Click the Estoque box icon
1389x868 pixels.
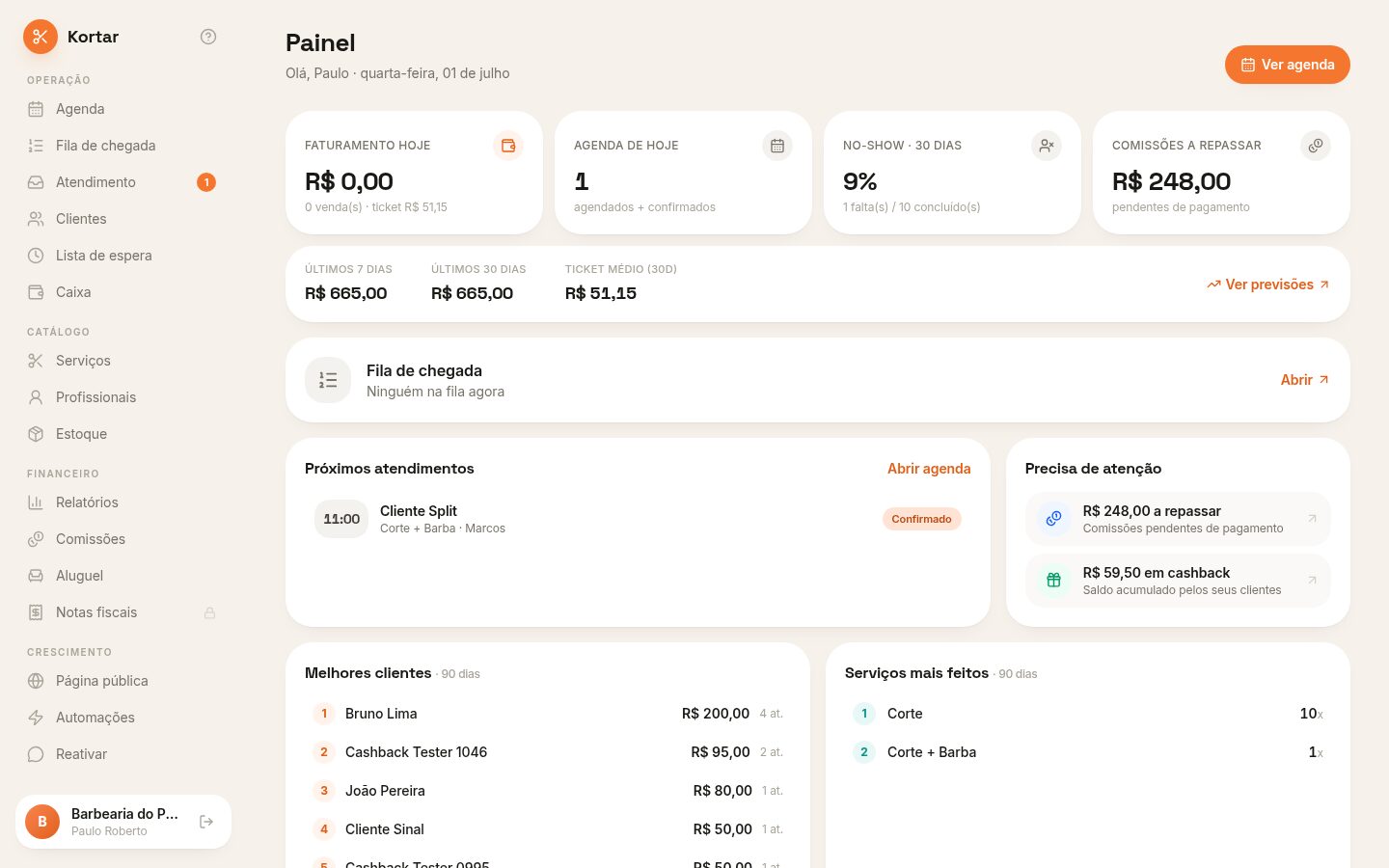click(36, 434)
